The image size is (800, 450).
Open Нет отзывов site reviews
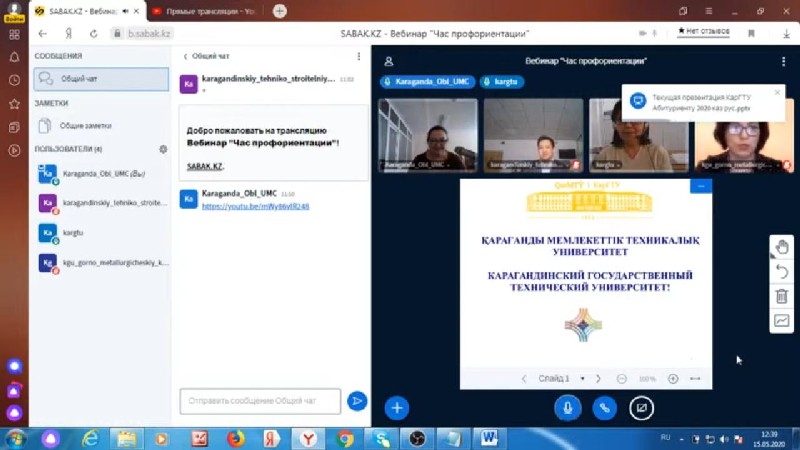[x=704, y=32]
